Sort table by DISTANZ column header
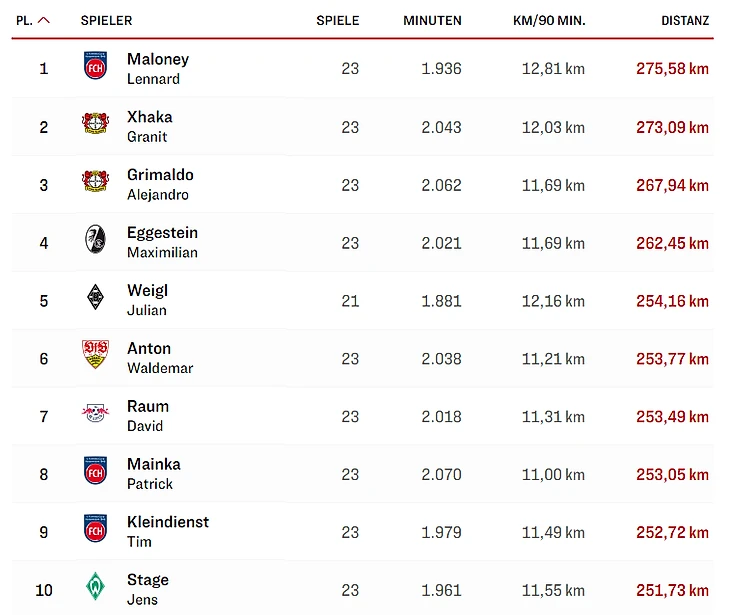This screenshot has width=730, height=615. coord(685,20)
